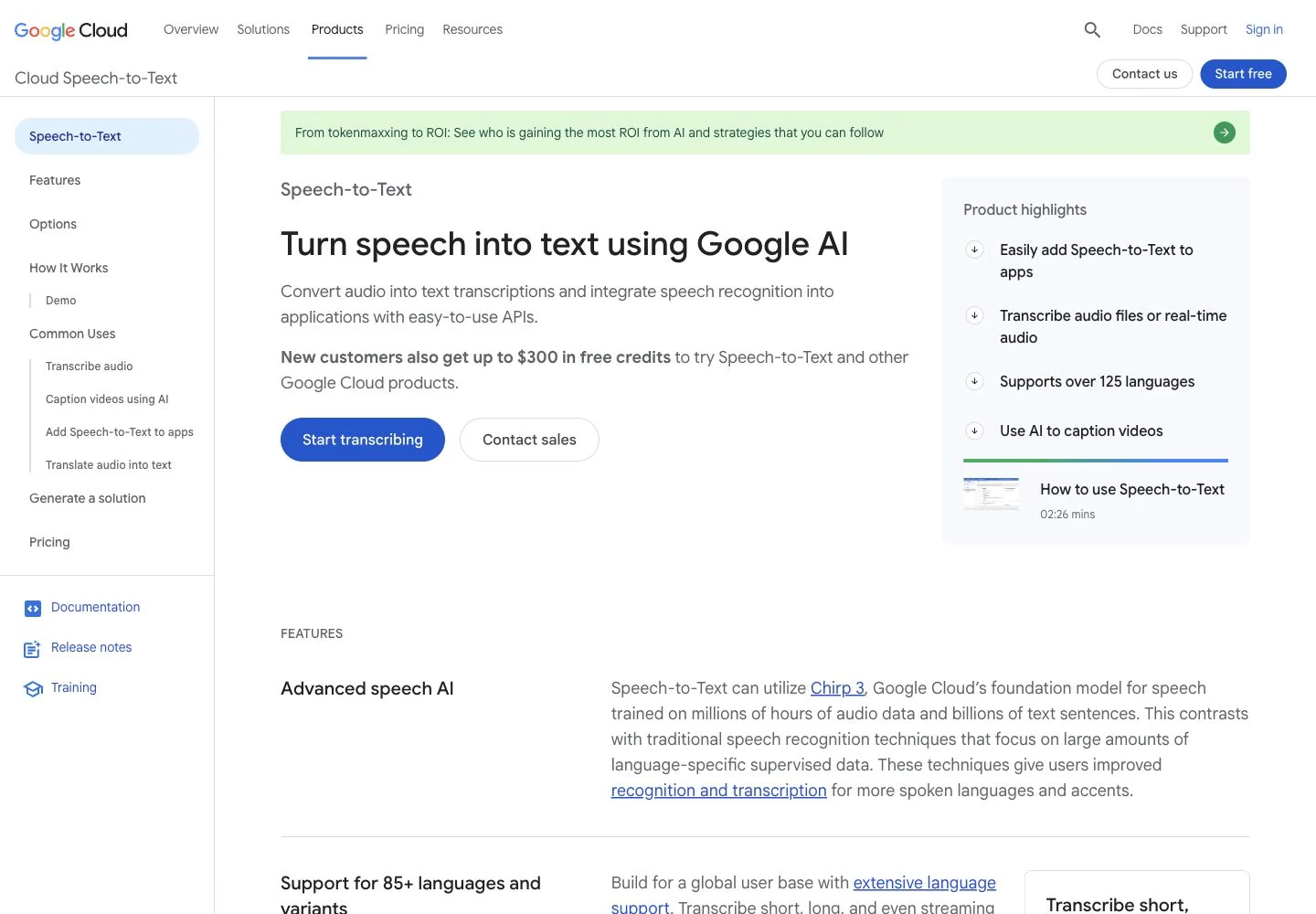Open the Solutions nav item

263,29
